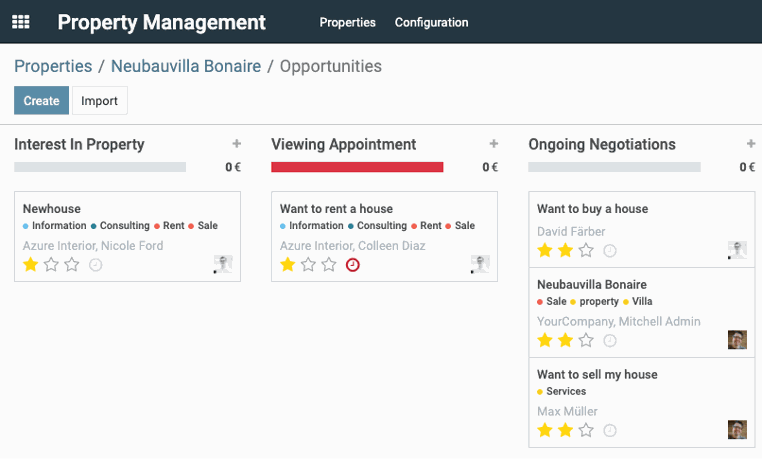Click plus icon on Viewing Appointment column
The width and height of the screenshot is (762, 459).
pos(493,144)
